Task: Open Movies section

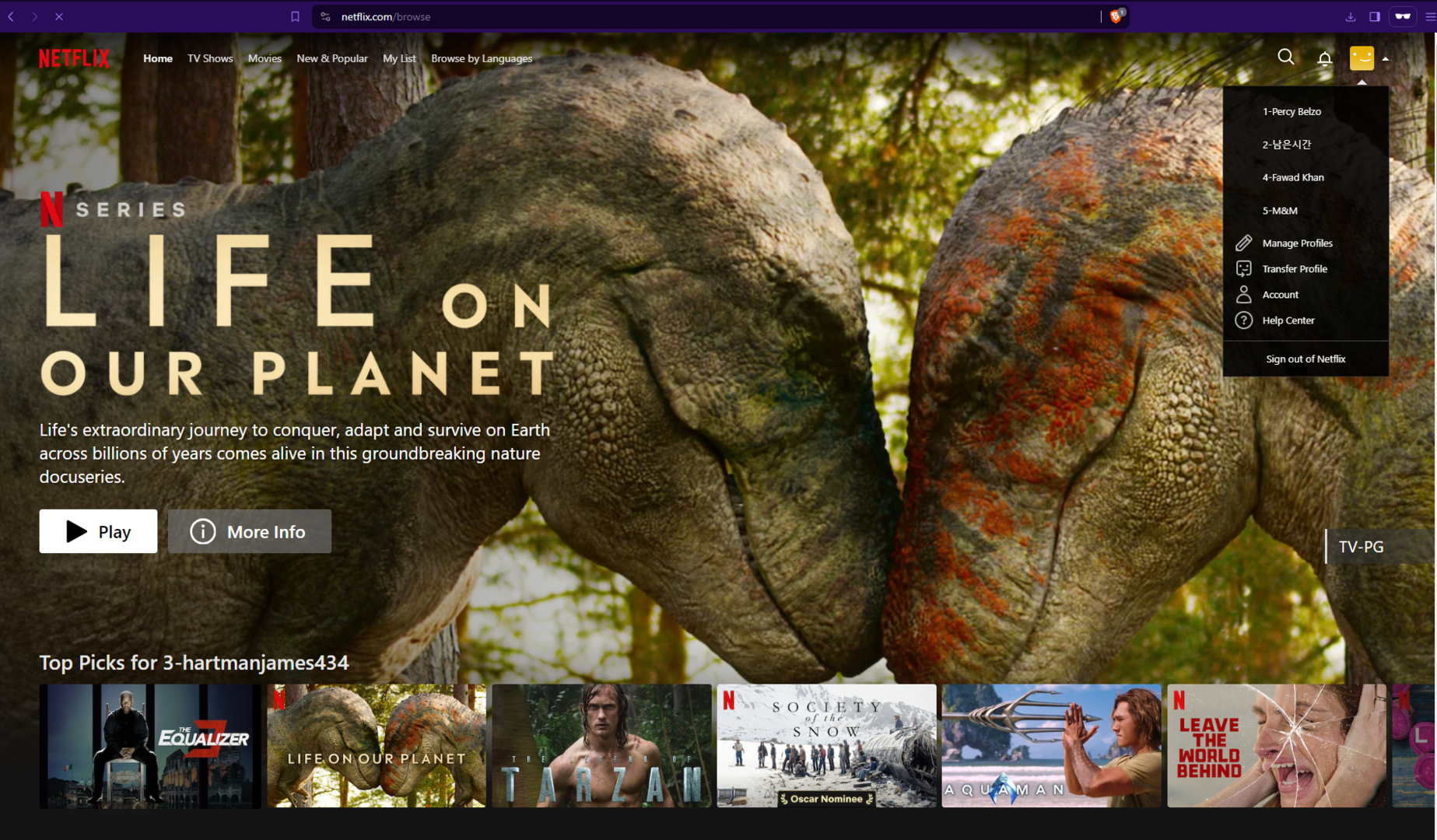Action: tap(265, 58)
